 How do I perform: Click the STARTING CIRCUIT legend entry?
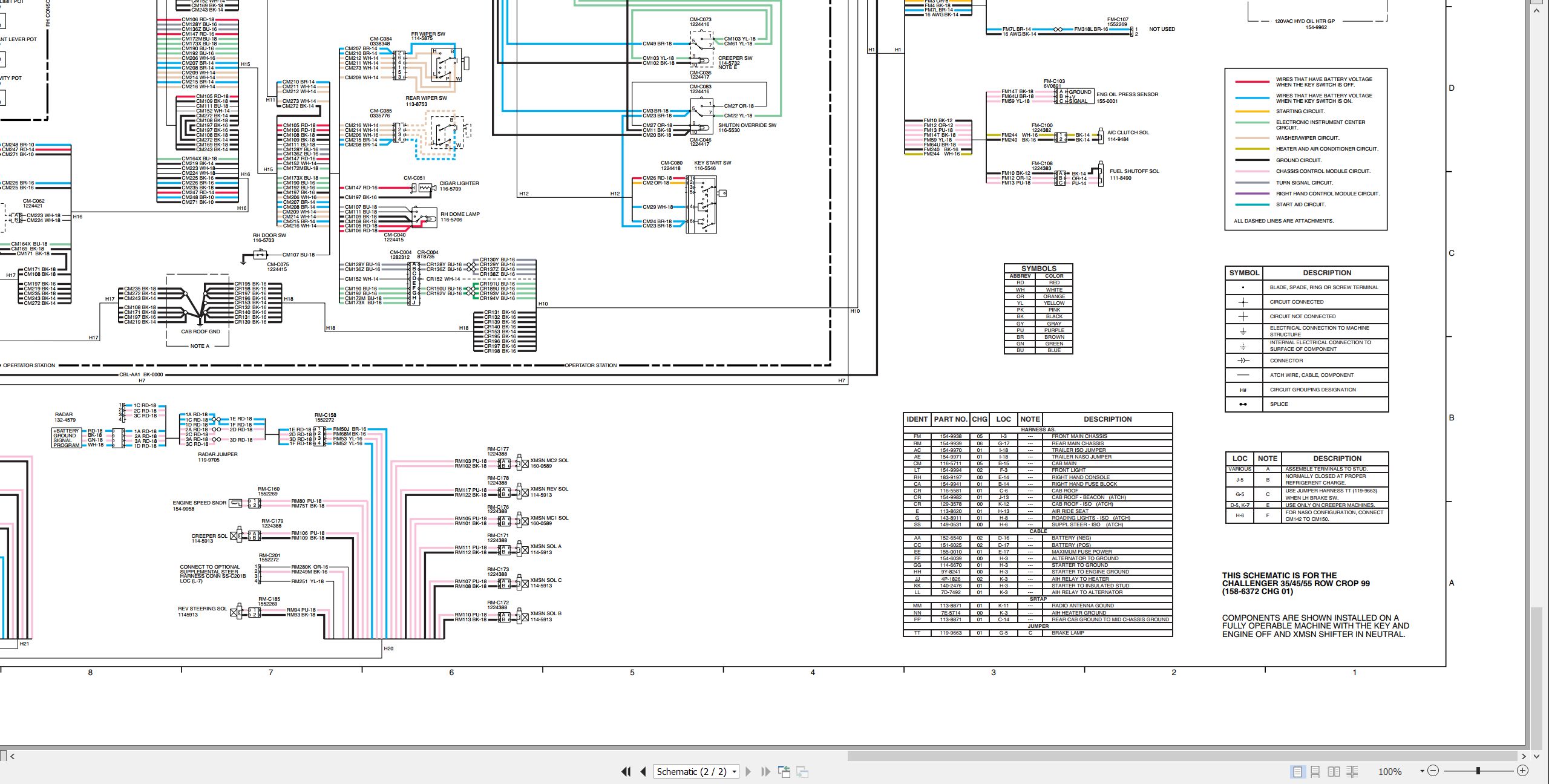(1300, 111)
